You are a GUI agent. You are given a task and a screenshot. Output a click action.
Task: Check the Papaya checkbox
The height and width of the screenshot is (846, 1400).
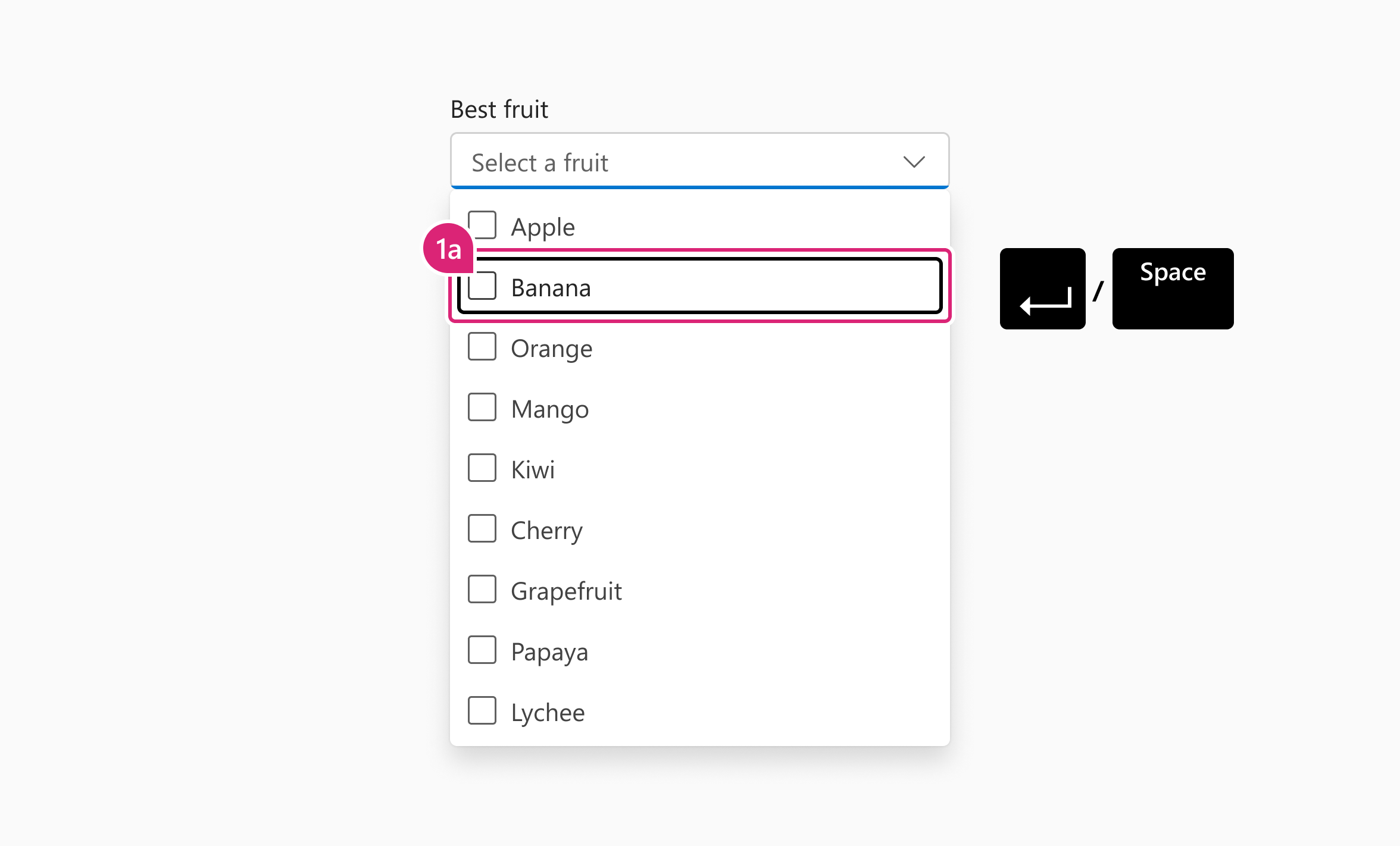(x=482, y=650)
